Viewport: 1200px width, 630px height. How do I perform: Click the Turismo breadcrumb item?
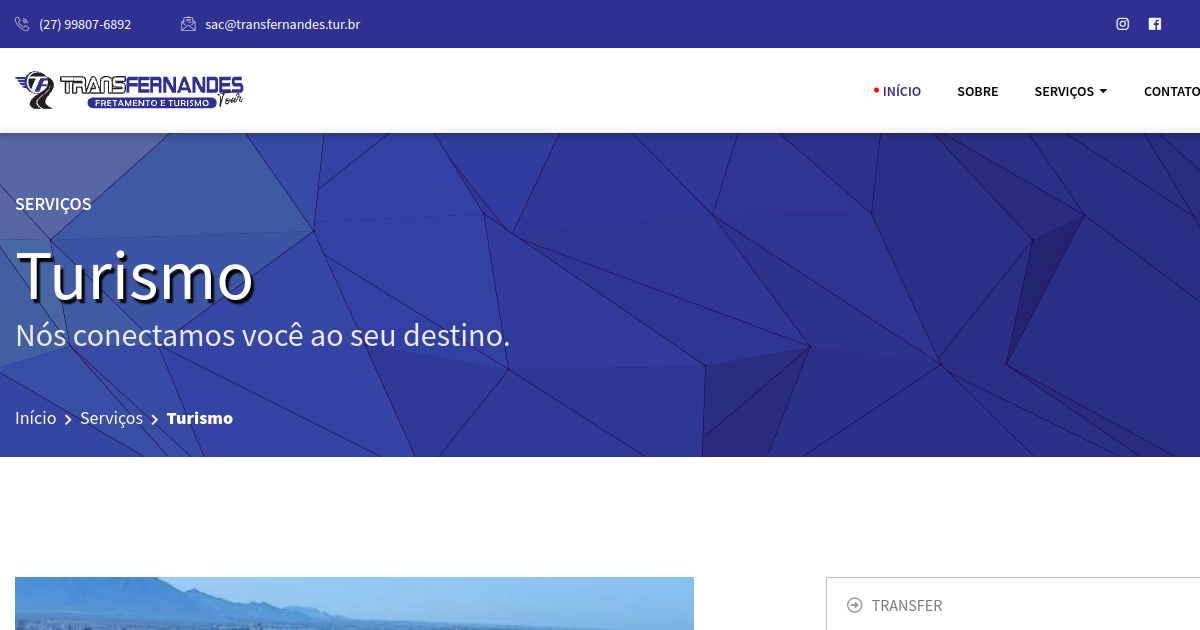coord(200,418)
